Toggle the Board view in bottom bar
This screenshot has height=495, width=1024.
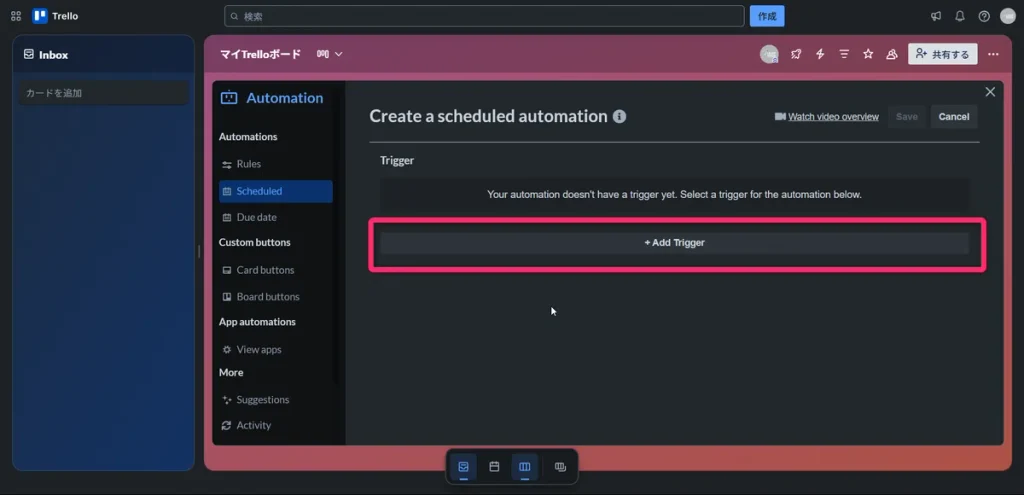coord(524,467)
